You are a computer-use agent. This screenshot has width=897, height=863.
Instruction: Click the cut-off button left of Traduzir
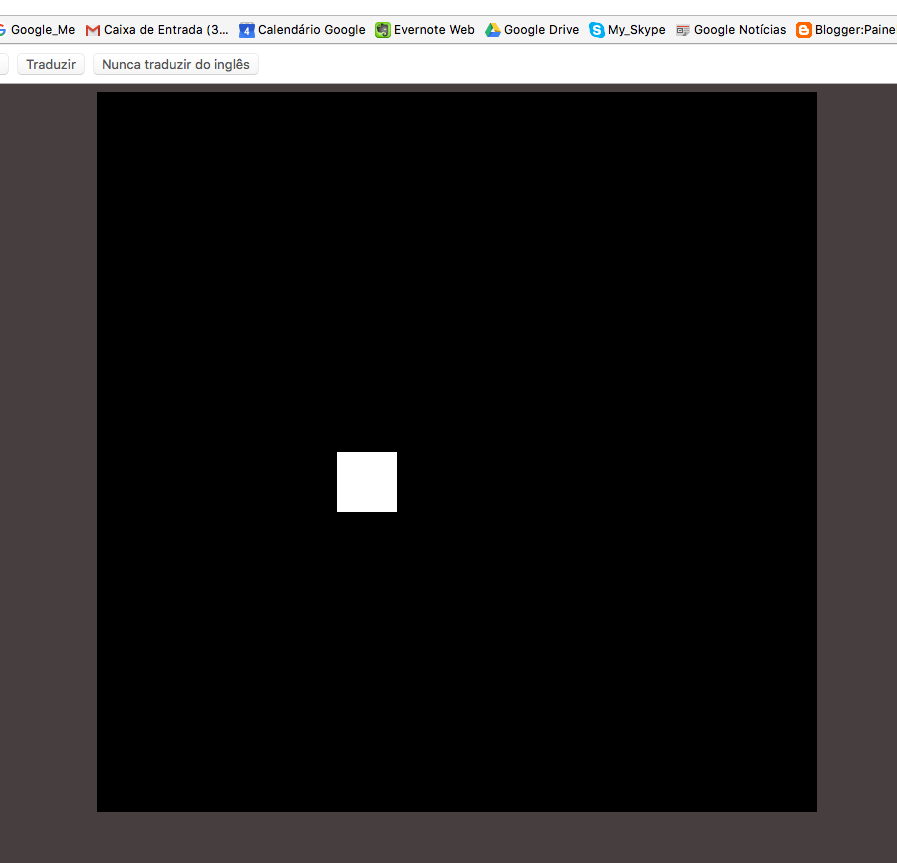pos(4,64)
